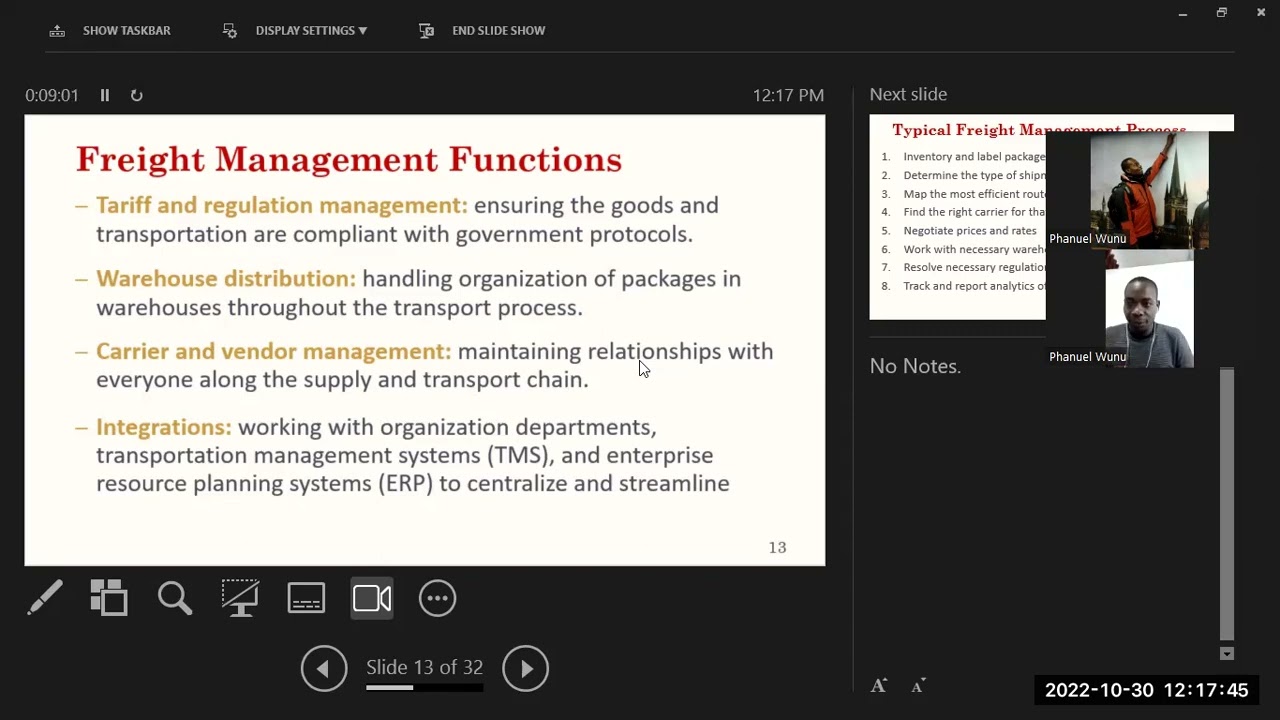This screenshot has width=1280, height=720.
Task: Click the No Notes text area
Action: click(x=915, y=366)
